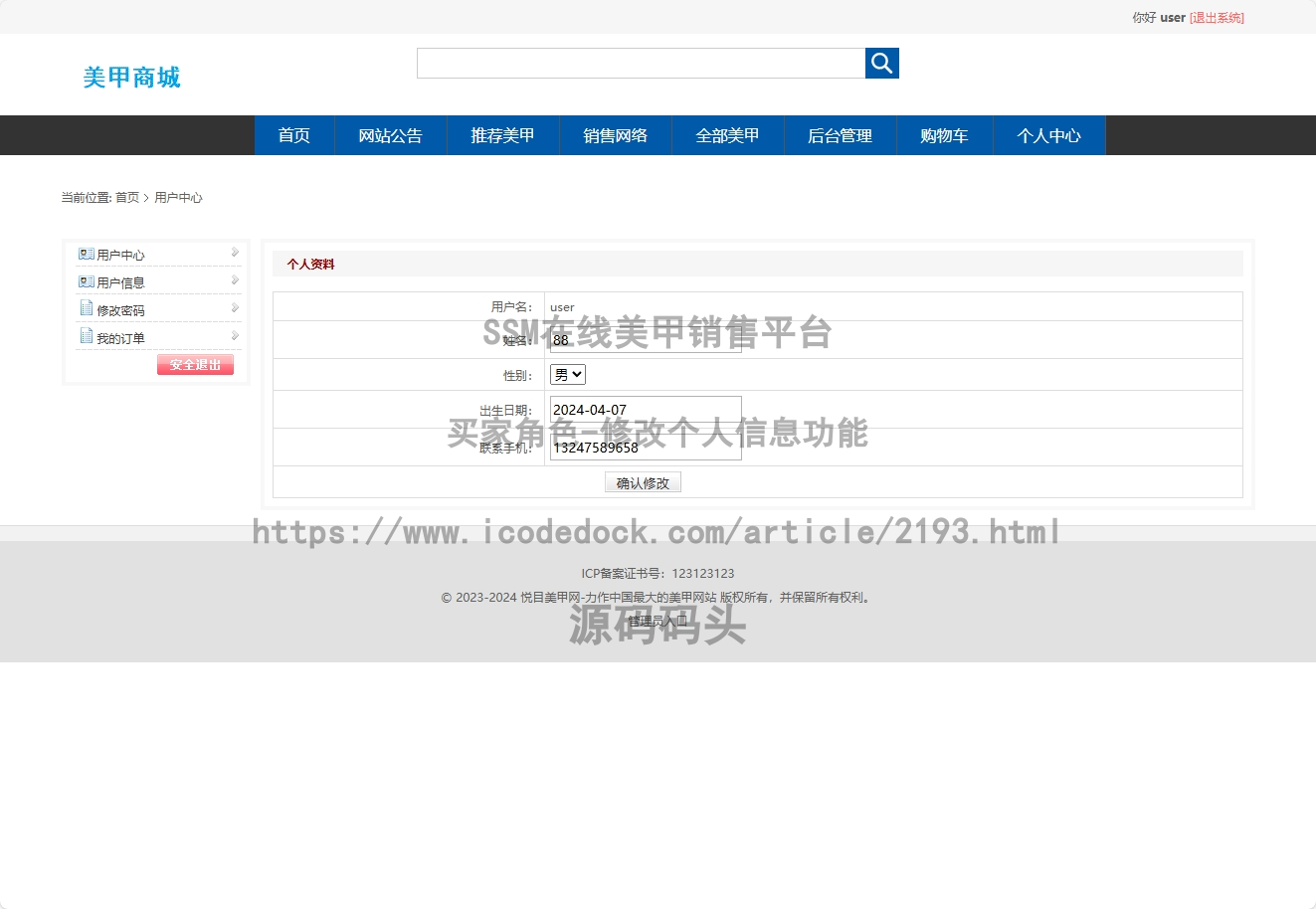
Task: Click the magnifier search icon button
Action: (882, 63)
